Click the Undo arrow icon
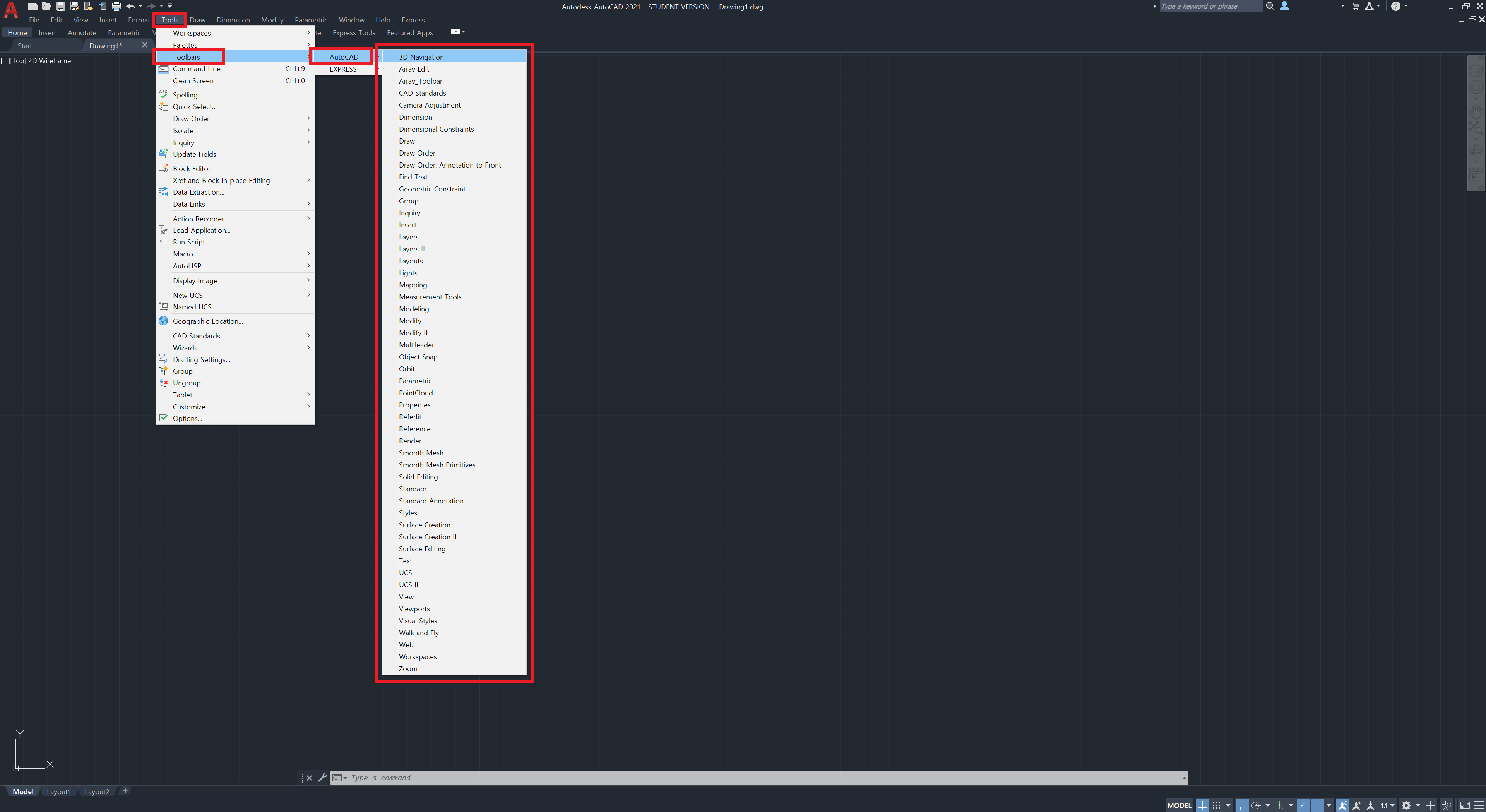1486x812 pixels. (130, 6)
